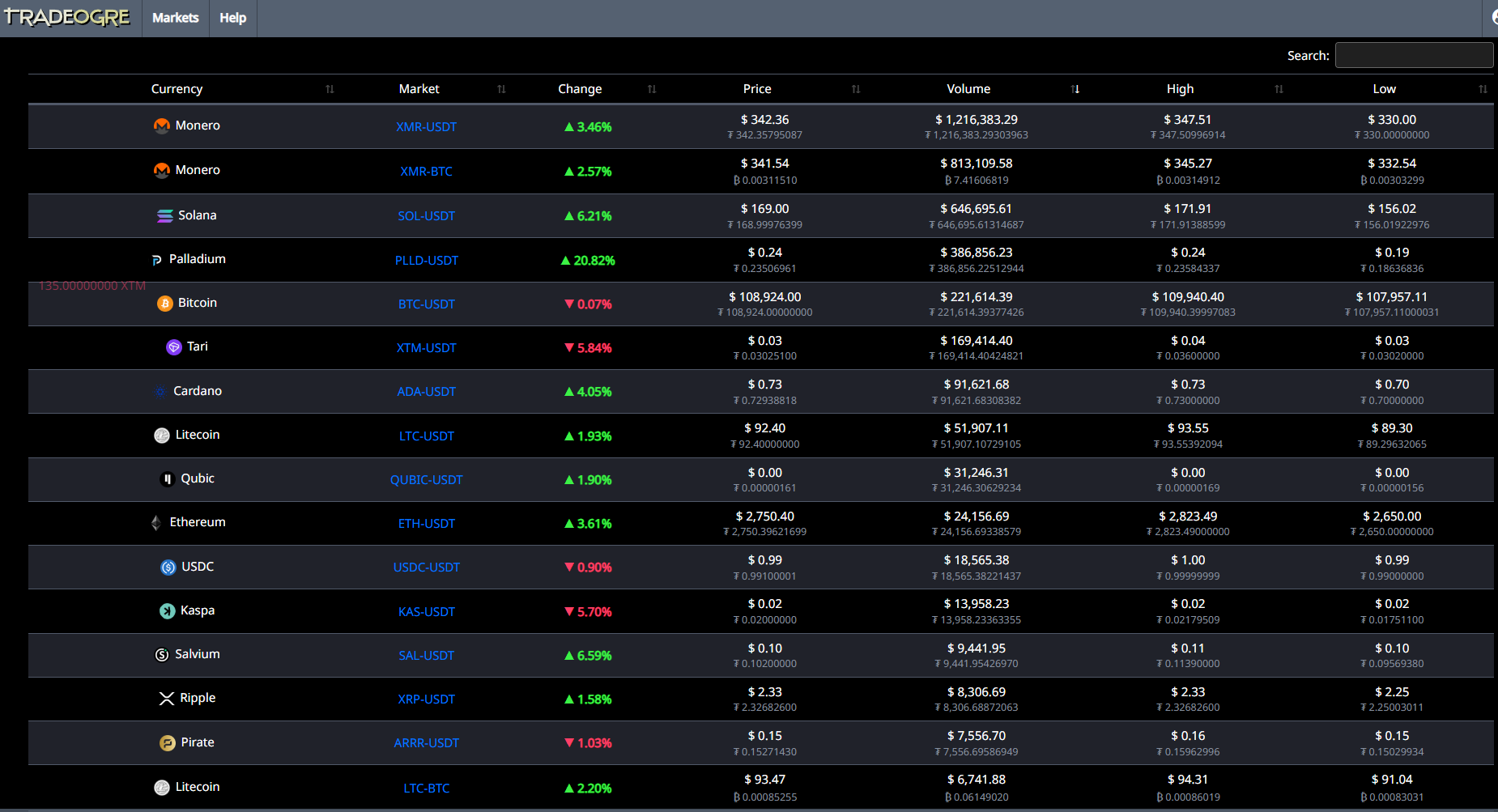
Task: Click the Kaspa coin icon
Action: click(x=168, y=611)
